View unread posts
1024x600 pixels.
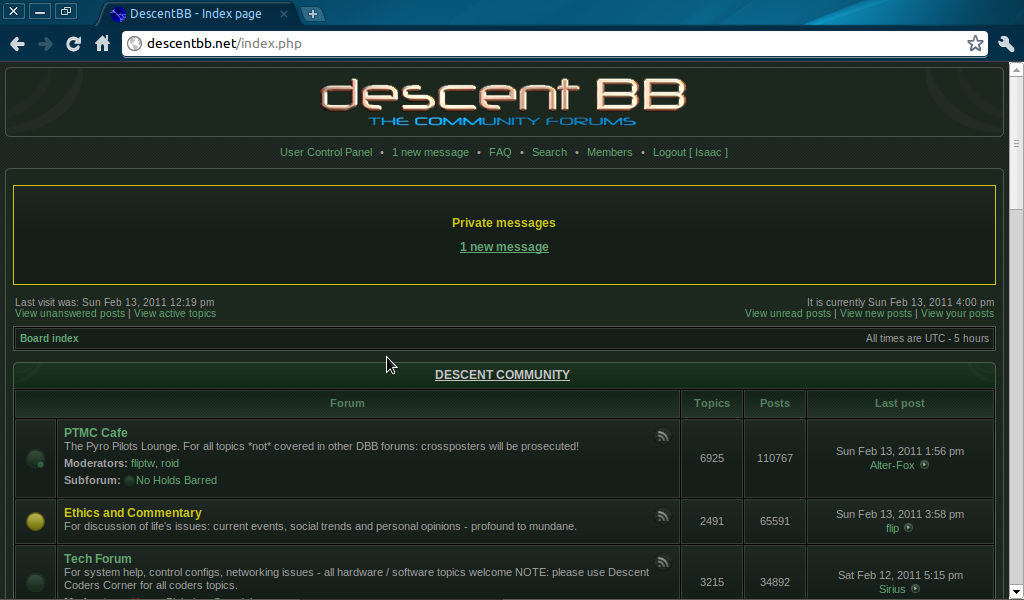point(788,313)
